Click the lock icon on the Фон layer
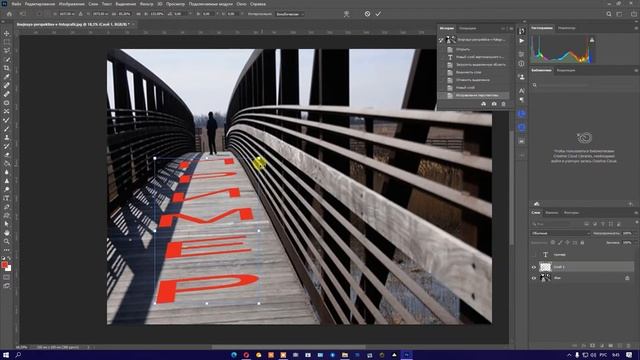Viewport: 640px width, 360px height. tap(627, 278)
